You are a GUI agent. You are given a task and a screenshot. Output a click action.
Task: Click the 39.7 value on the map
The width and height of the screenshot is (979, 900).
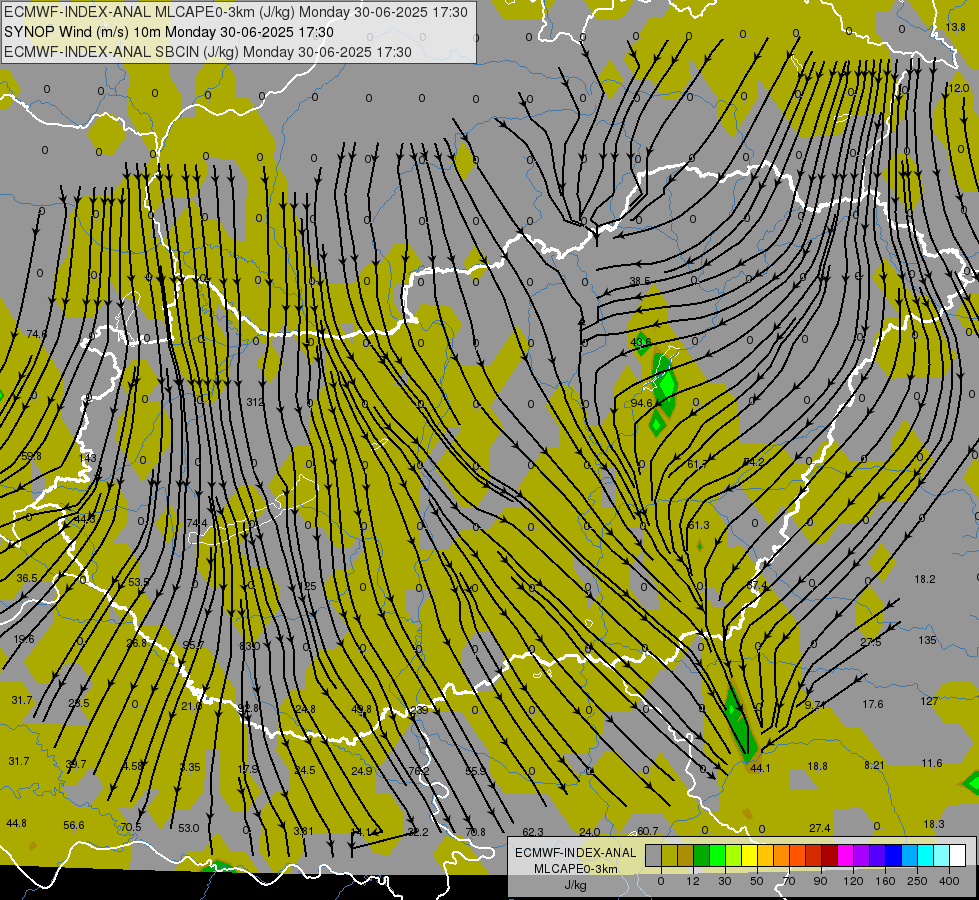[76, 764]
